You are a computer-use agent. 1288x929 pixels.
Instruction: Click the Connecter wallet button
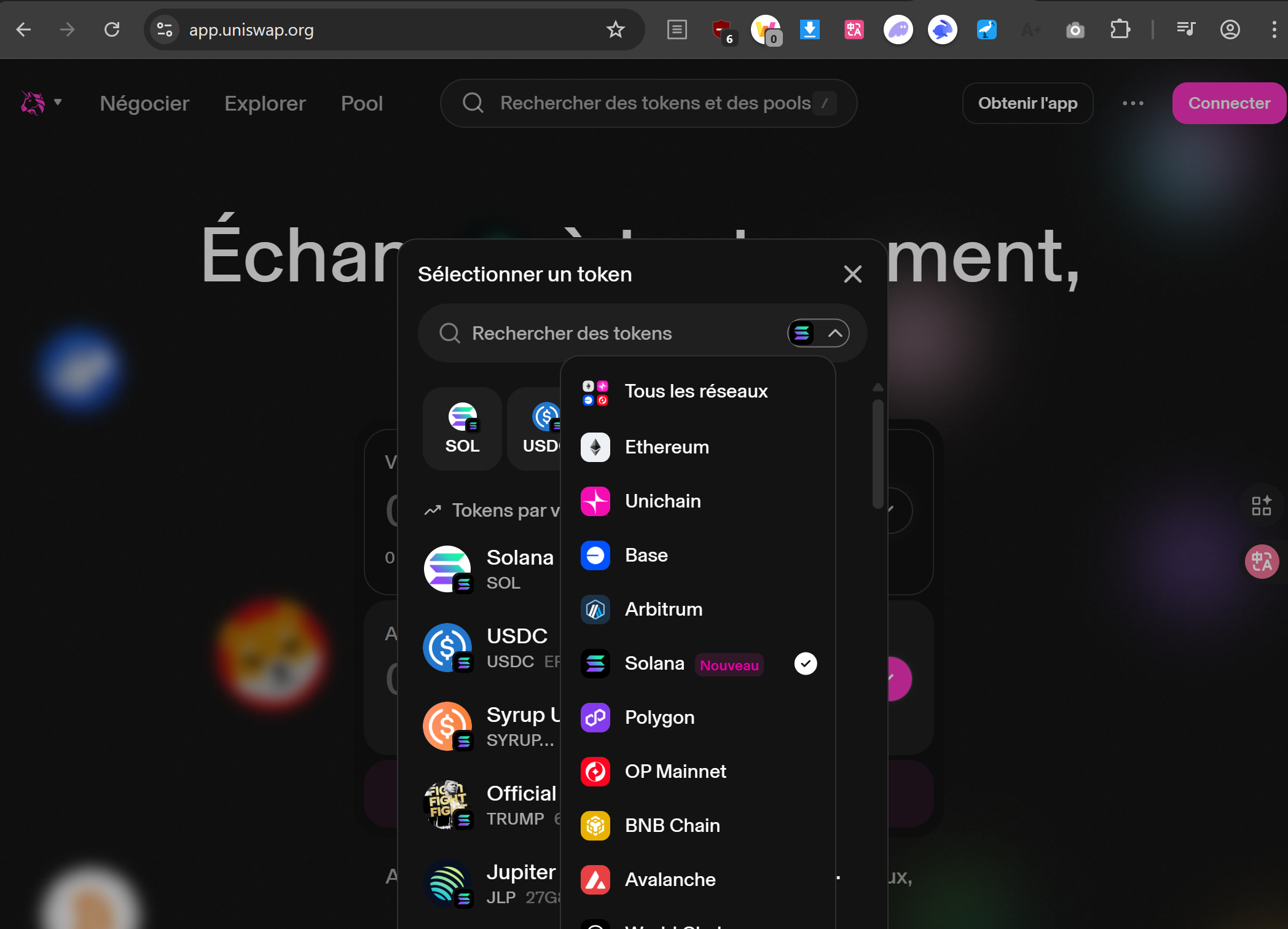(x=1228, y=103)
